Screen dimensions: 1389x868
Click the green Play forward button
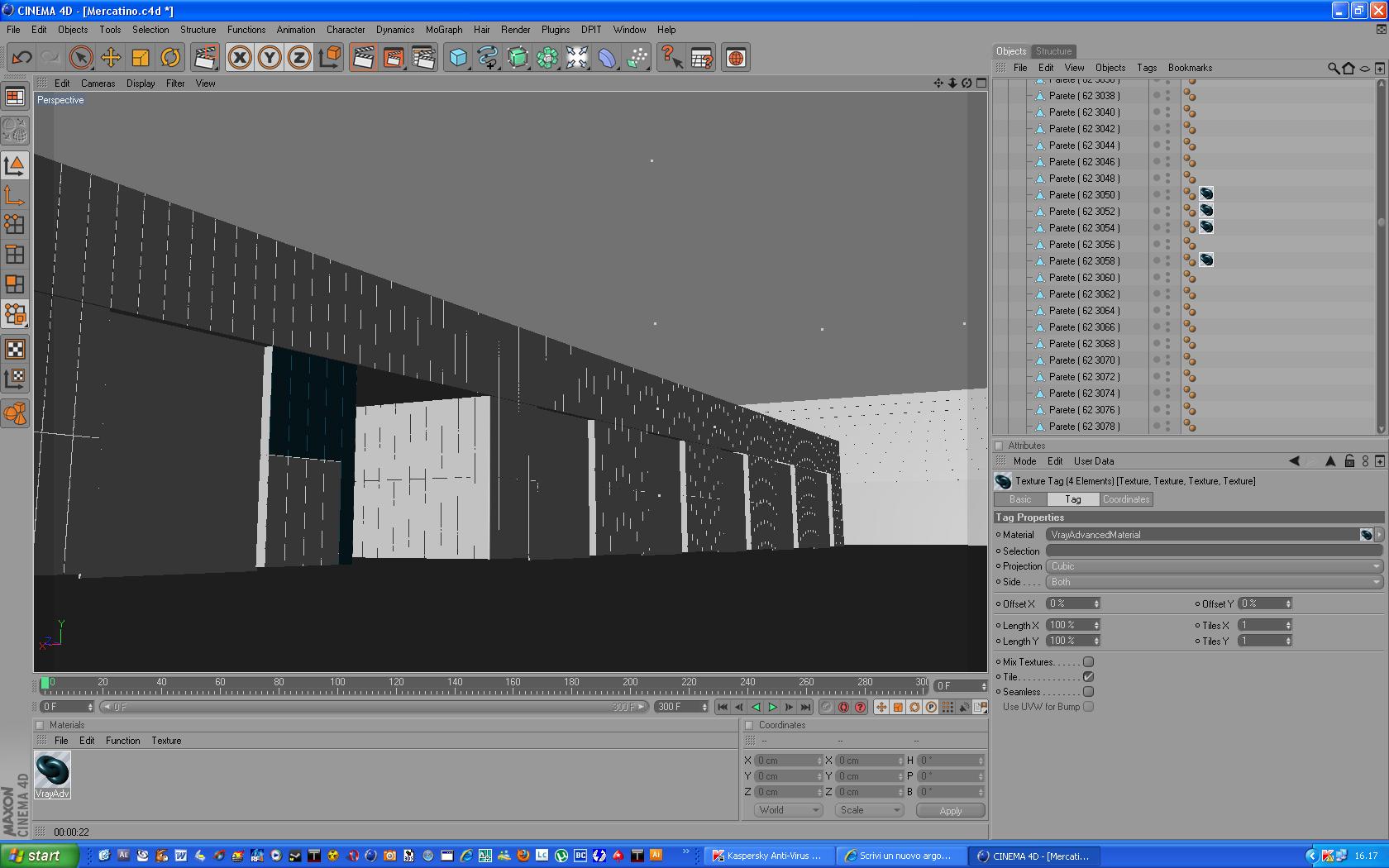pyautogui.click(x=772, y=707)
